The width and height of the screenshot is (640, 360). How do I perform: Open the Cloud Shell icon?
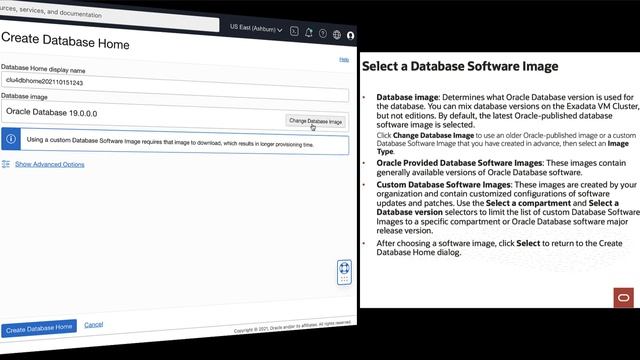294,31
